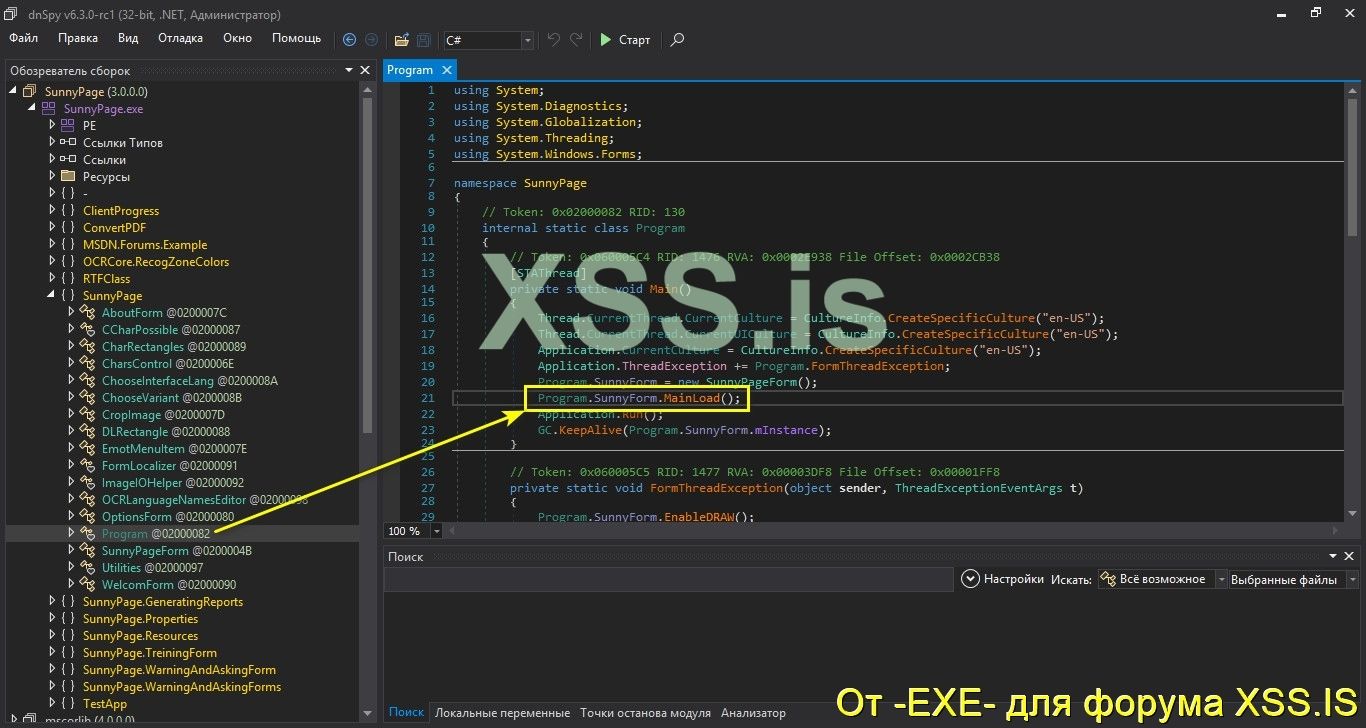Switch to the Анализатор tab

click(752, 713)
